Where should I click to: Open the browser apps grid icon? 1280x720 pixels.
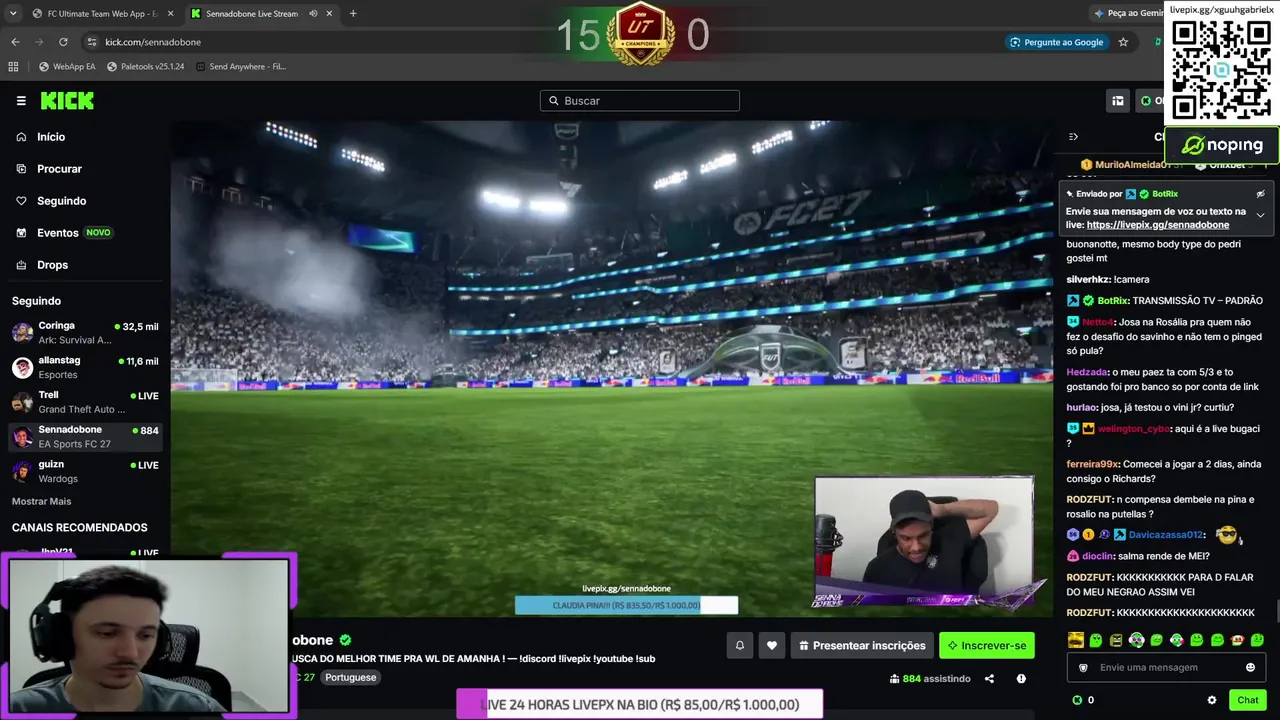[x=13, y=67]
